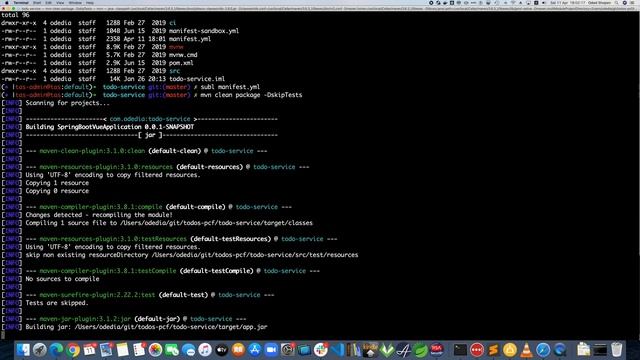The width and height of the screenshot is (640, 360).
Task: Open Google Chrome from the Dock
Action: coord(73,349)
